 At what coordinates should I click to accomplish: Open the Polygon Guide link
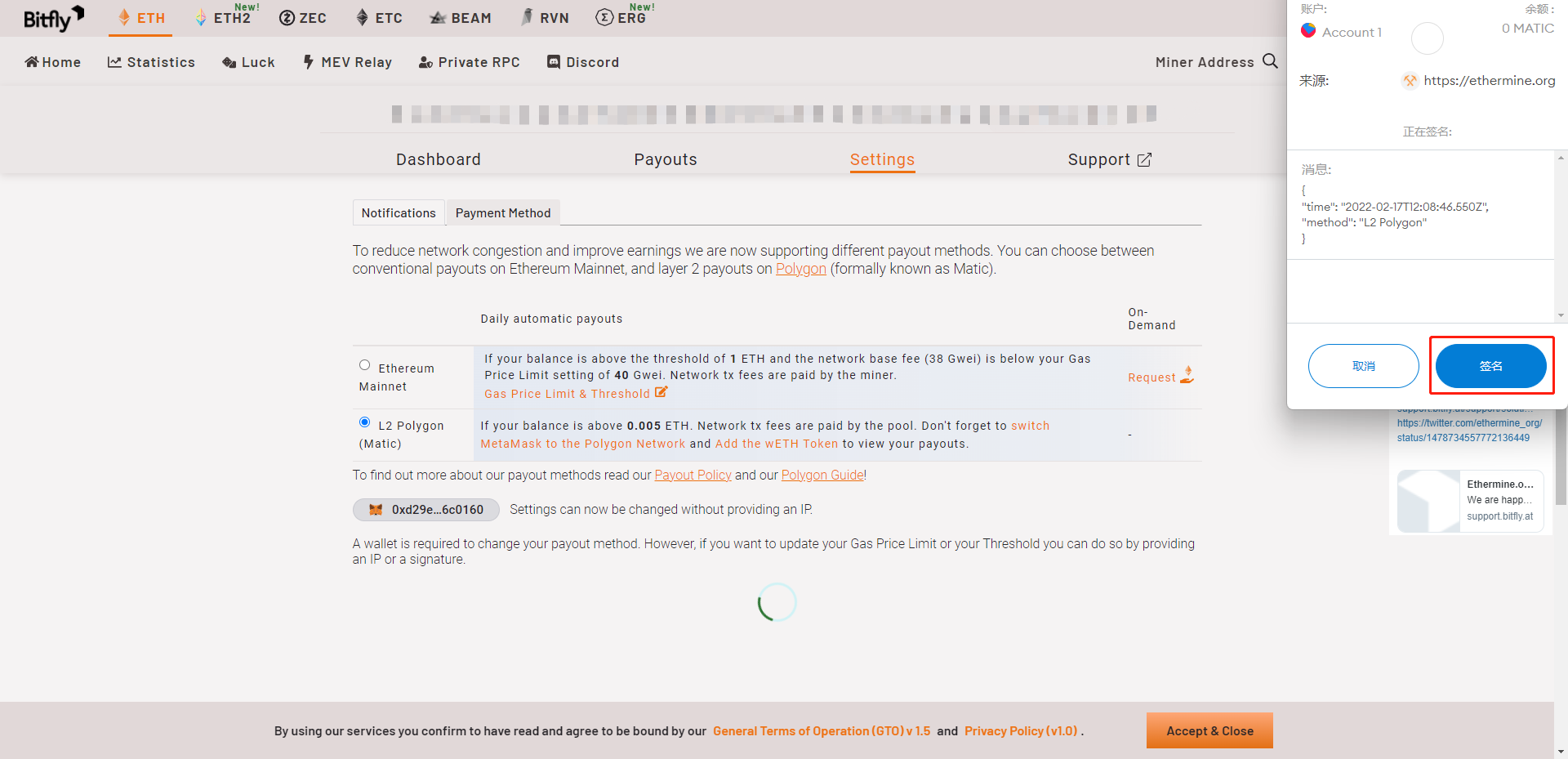click(822, 475)
